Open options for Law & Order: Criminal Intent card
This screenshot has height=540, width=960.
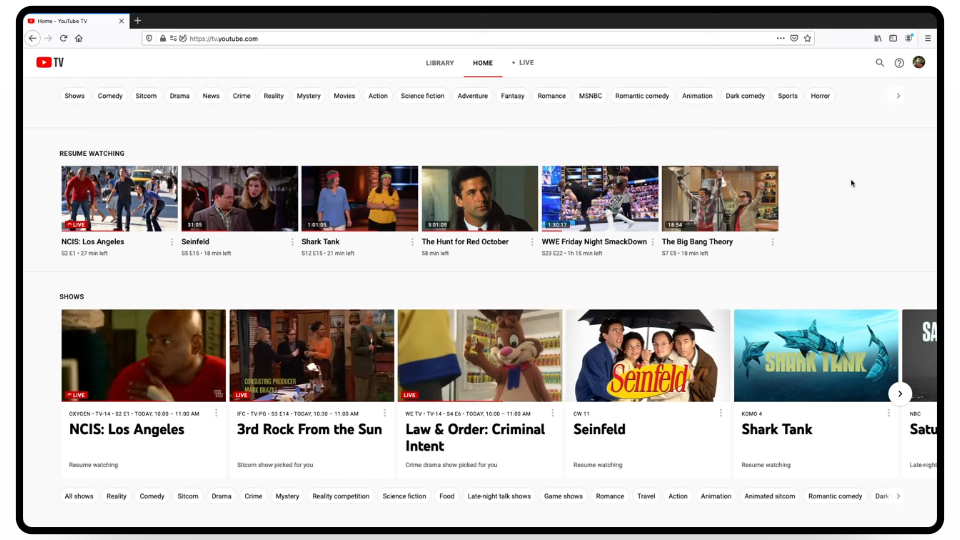coord(553,413)
